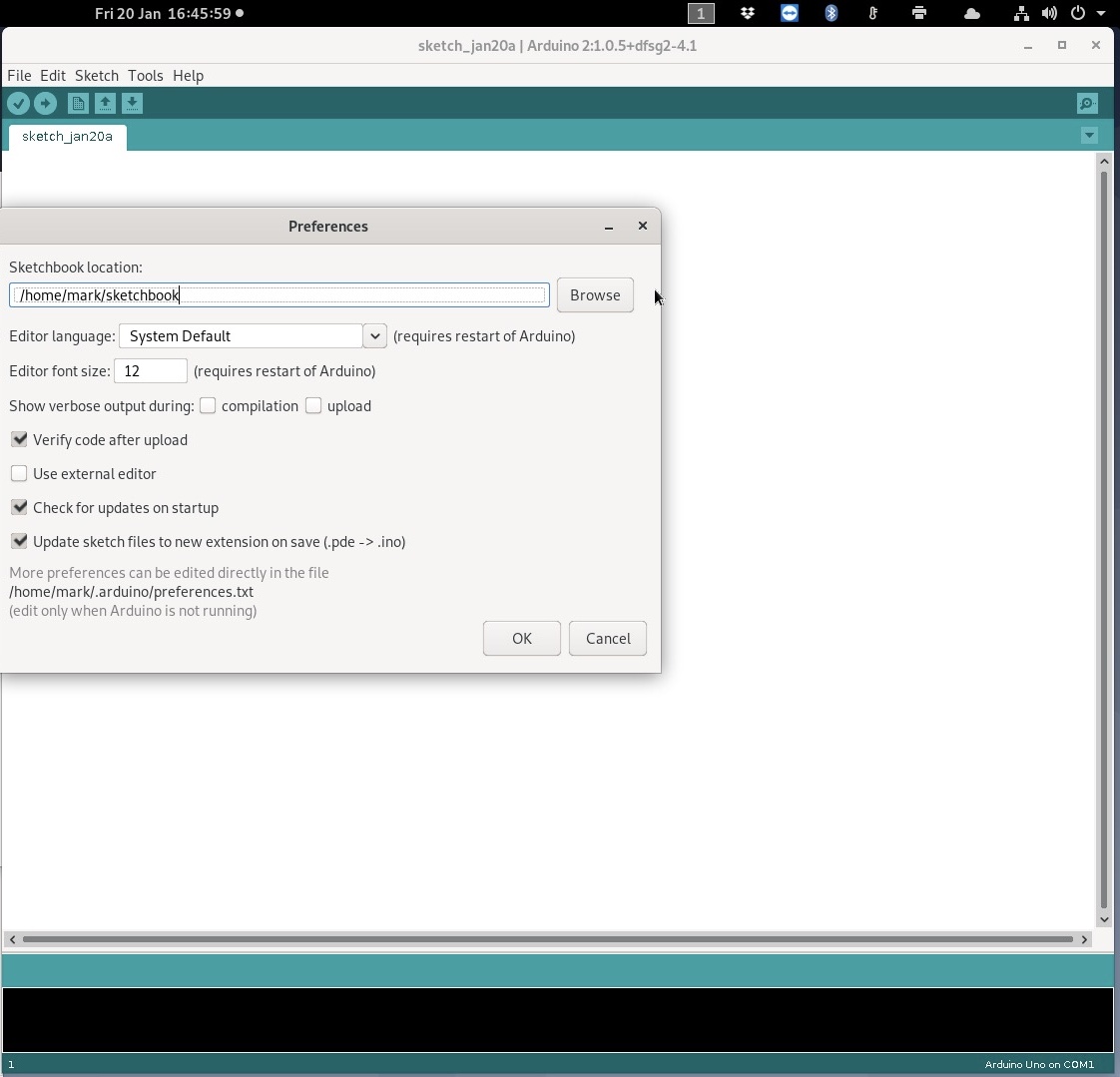1120x1077 pixels.
Task: Open the Serial Monitor magnifier icon
Action: point(1087,103)
